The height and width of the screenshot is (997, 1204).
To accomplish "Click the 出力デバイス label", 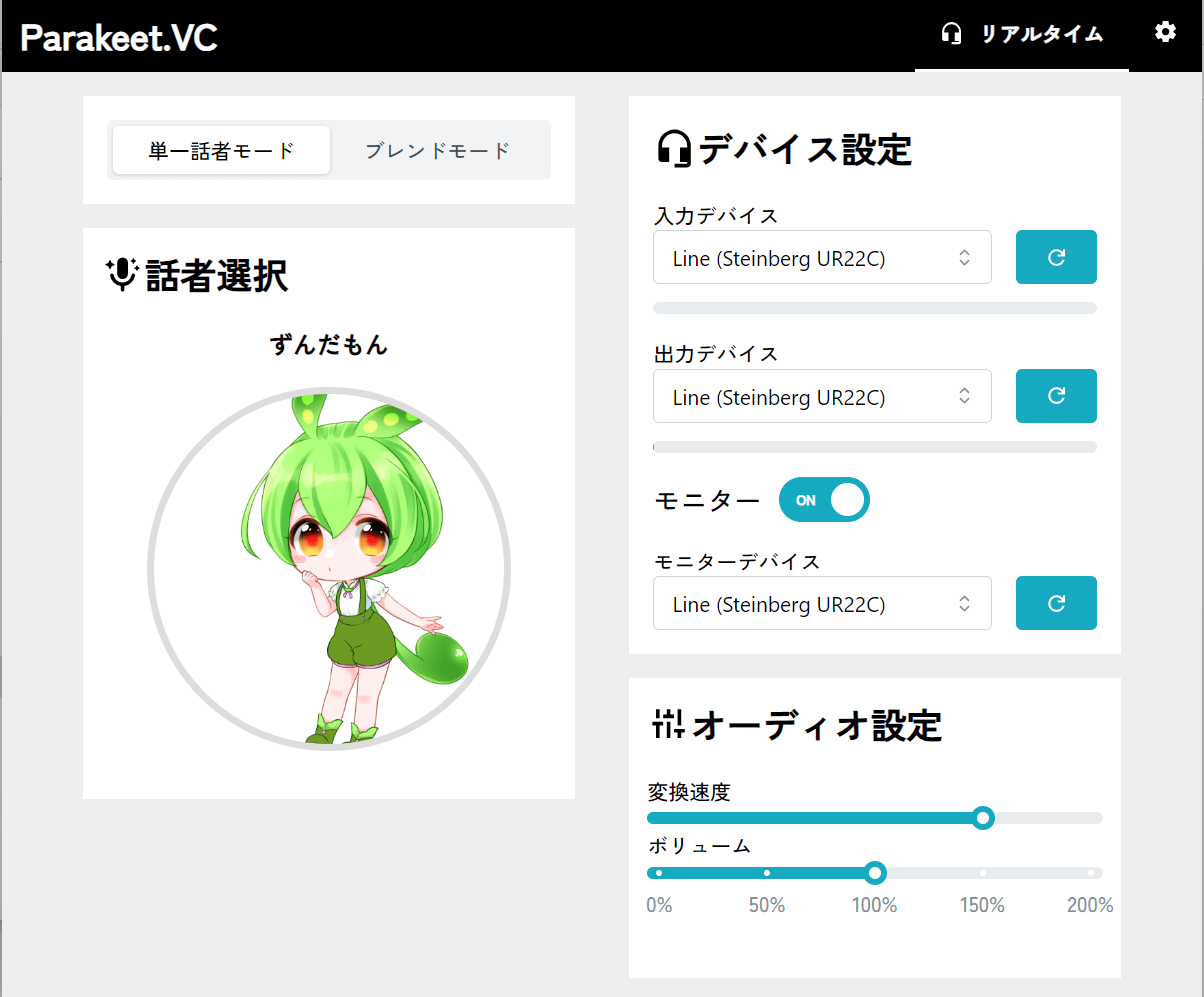I will pos(716,354).
